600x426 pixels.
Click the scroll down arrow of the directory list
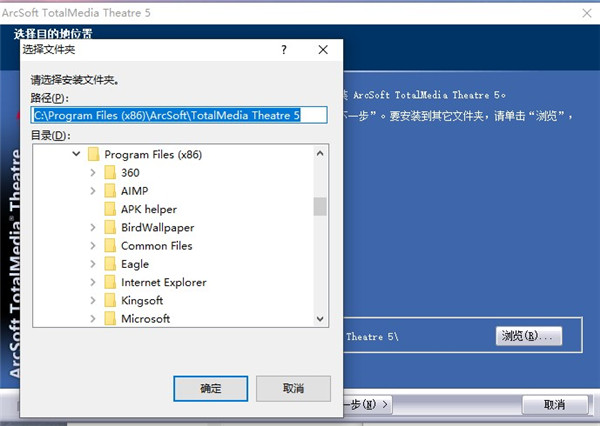[320, 318]
